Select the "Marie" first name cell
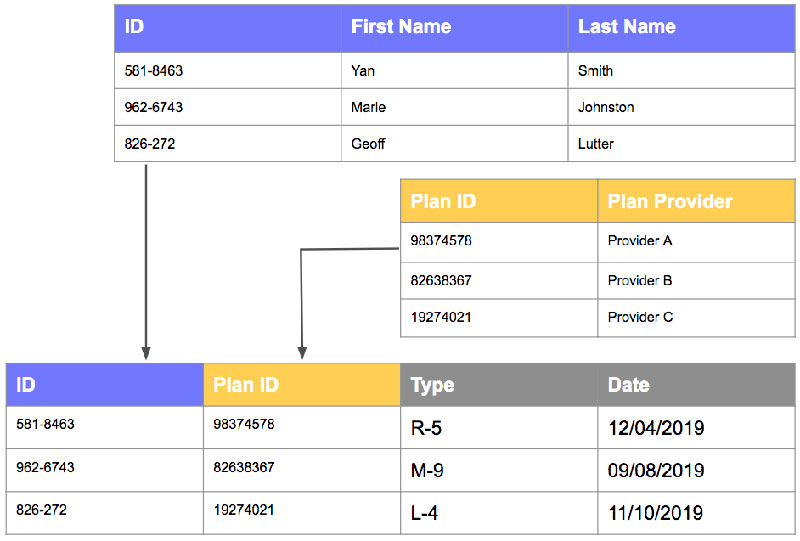The height and width of the screenshot is (541, 800). pyautogui.click(x=368, y=107)
